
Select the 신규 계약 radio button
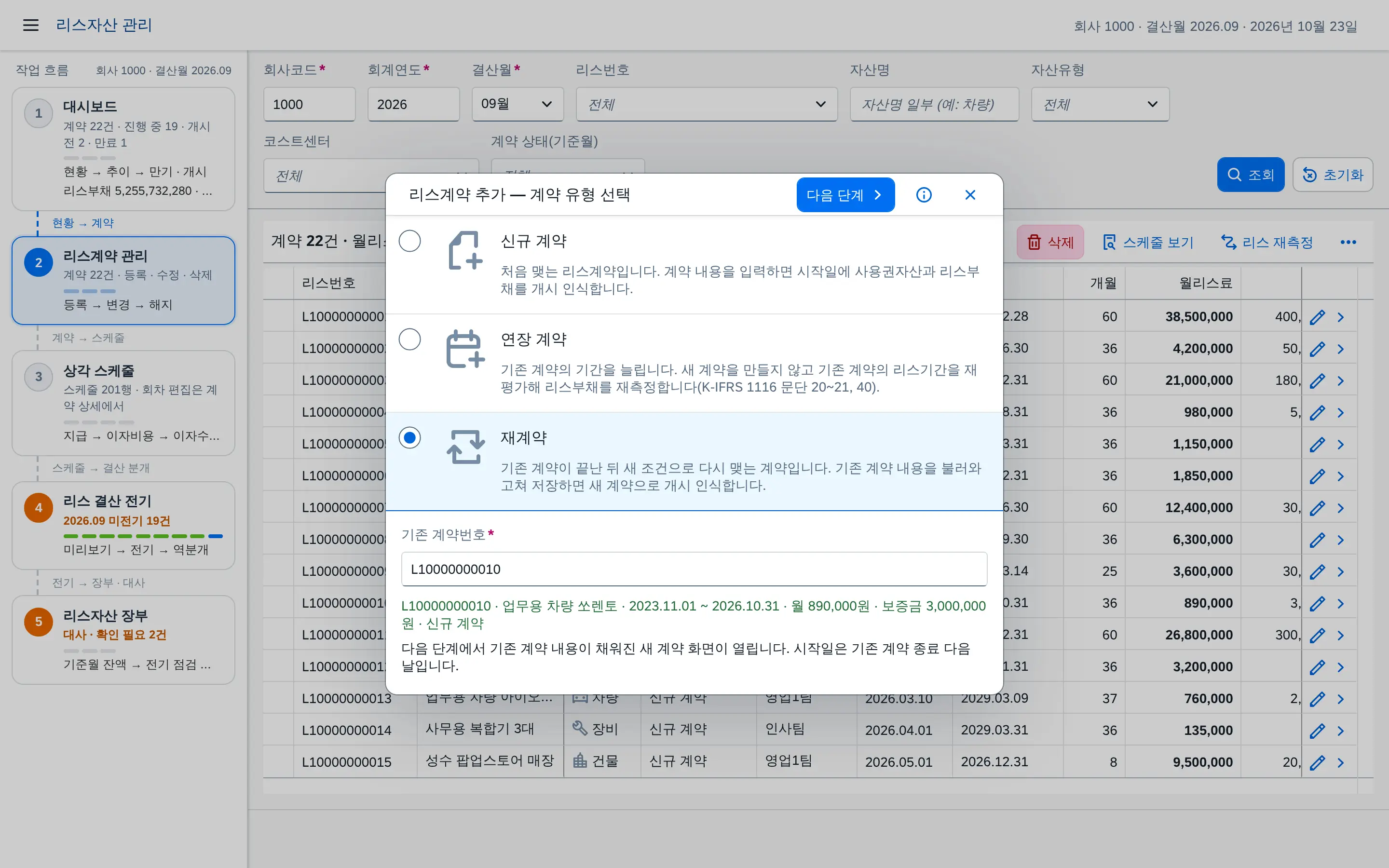tap(410, 241)
